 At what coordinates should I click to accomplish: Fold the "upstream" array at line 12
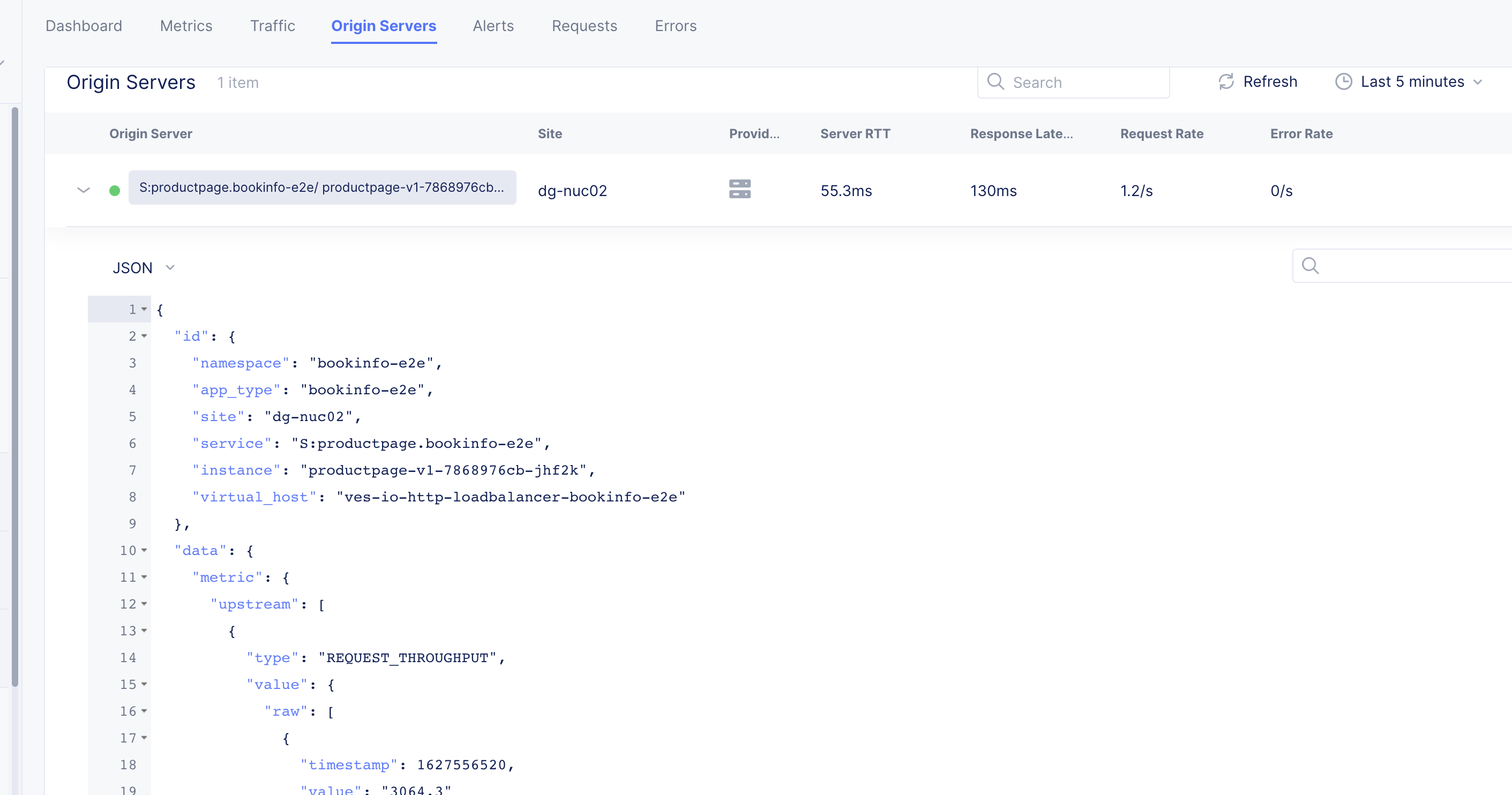click(144, 604)
